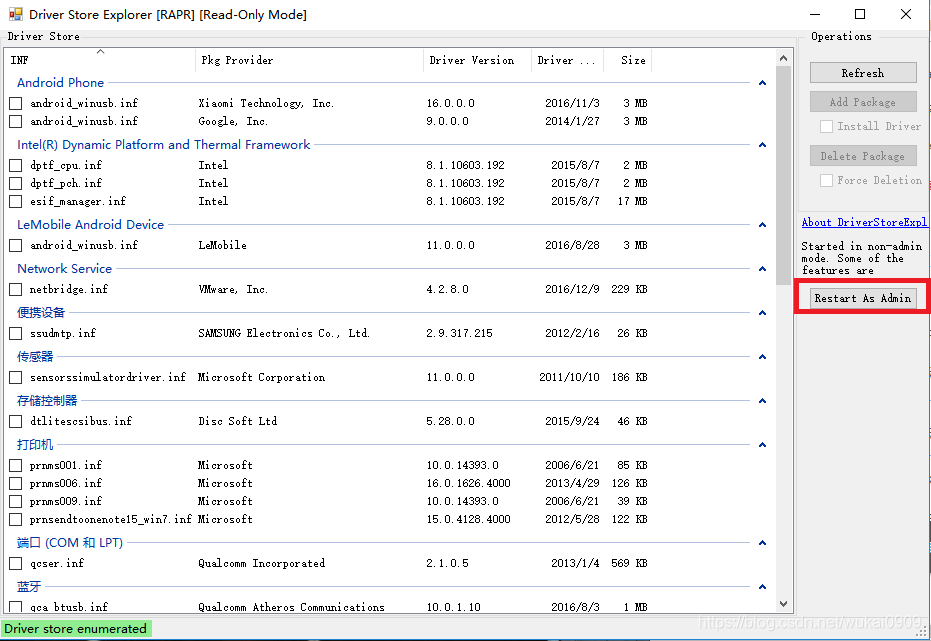Image resolution: width=931 pixels, height=641 pixels.
Task: Check the prnms006.inf checkbox
Action: coord(16,483)
